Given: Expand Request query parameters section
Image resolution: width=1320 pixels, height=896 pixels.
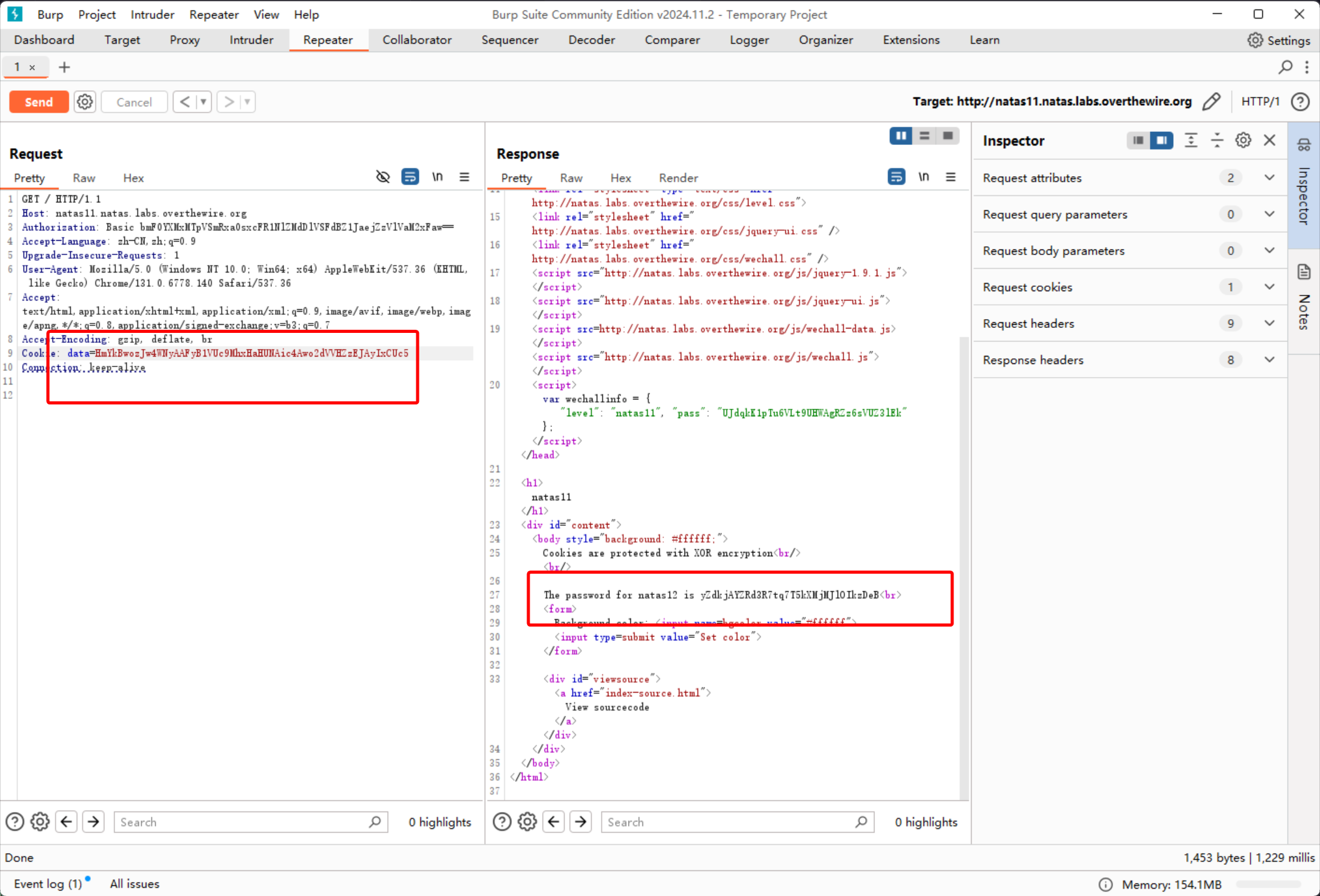Looking at the screenshot, I should click(1130, 215).
